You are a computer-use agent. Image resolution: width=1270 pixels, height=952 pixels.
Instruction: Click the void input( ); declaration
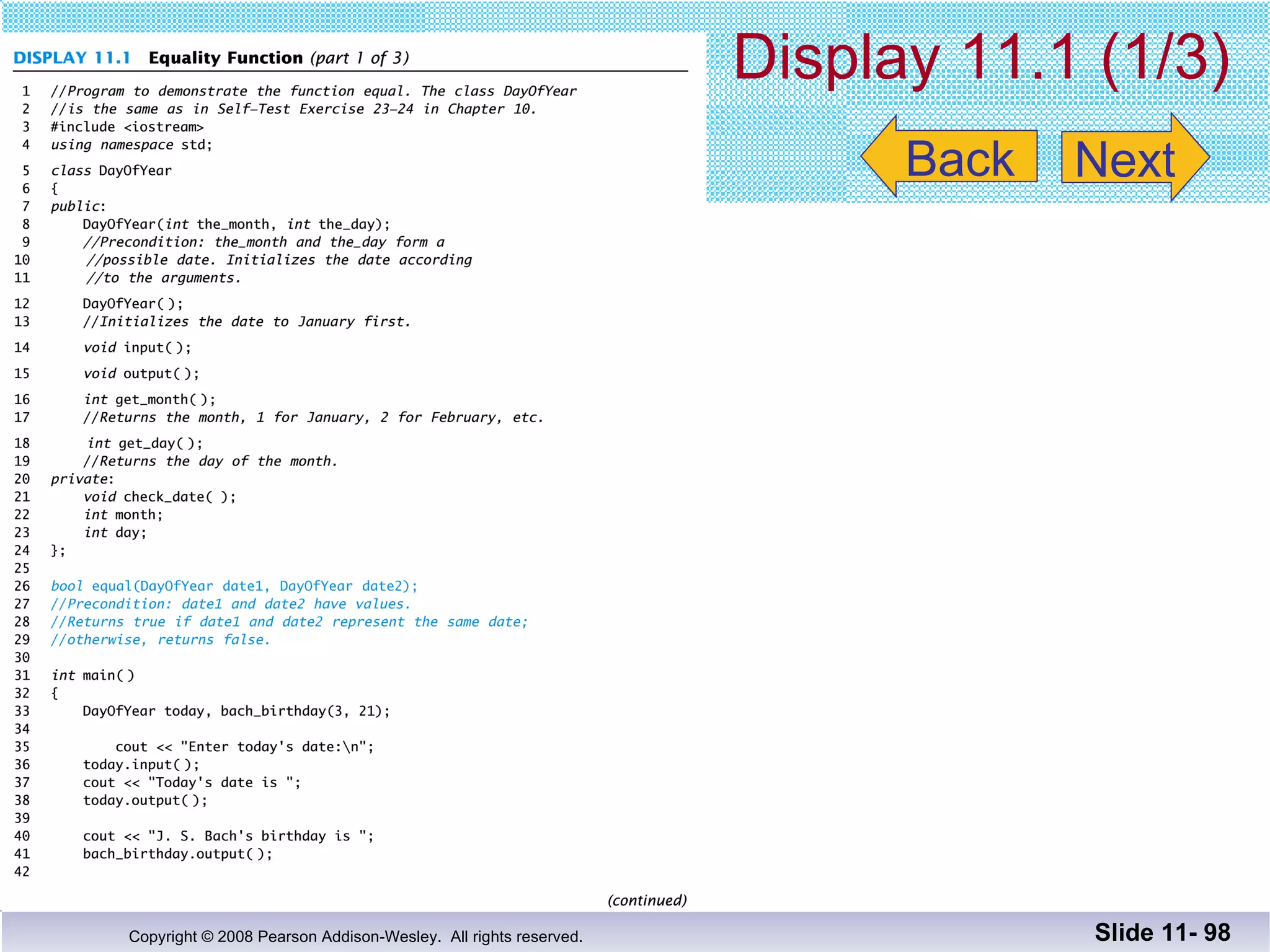pyautogui.click(x=138, y=348)
